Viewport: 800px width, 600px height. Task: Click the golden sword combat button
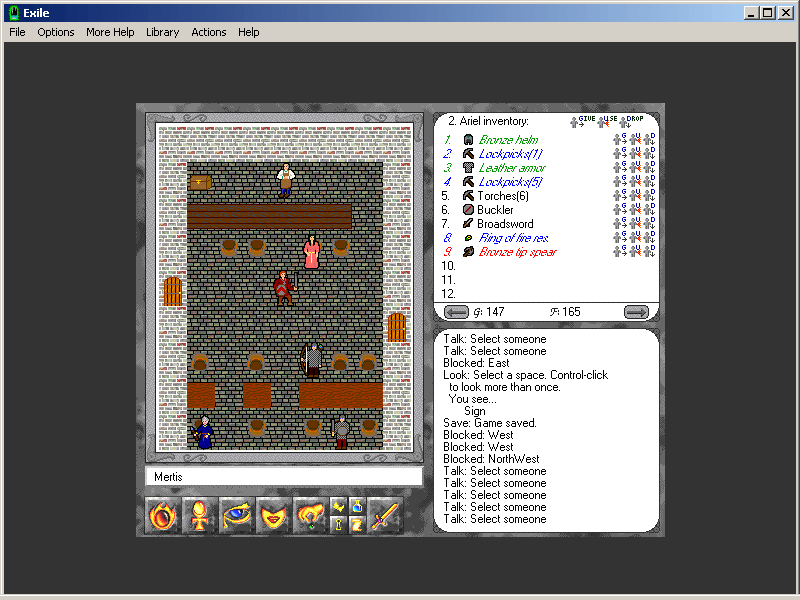[x=385, y=515]
